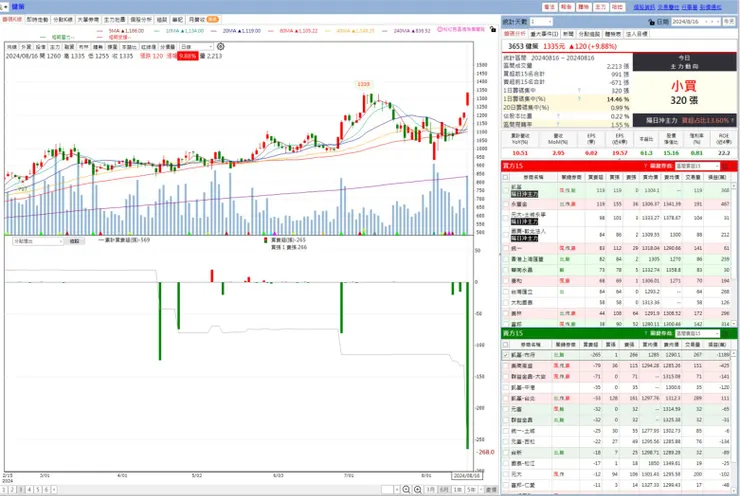Check the 美商高盛 row checkbox
This screenshot has width=740, height=496.
(505, 366)
